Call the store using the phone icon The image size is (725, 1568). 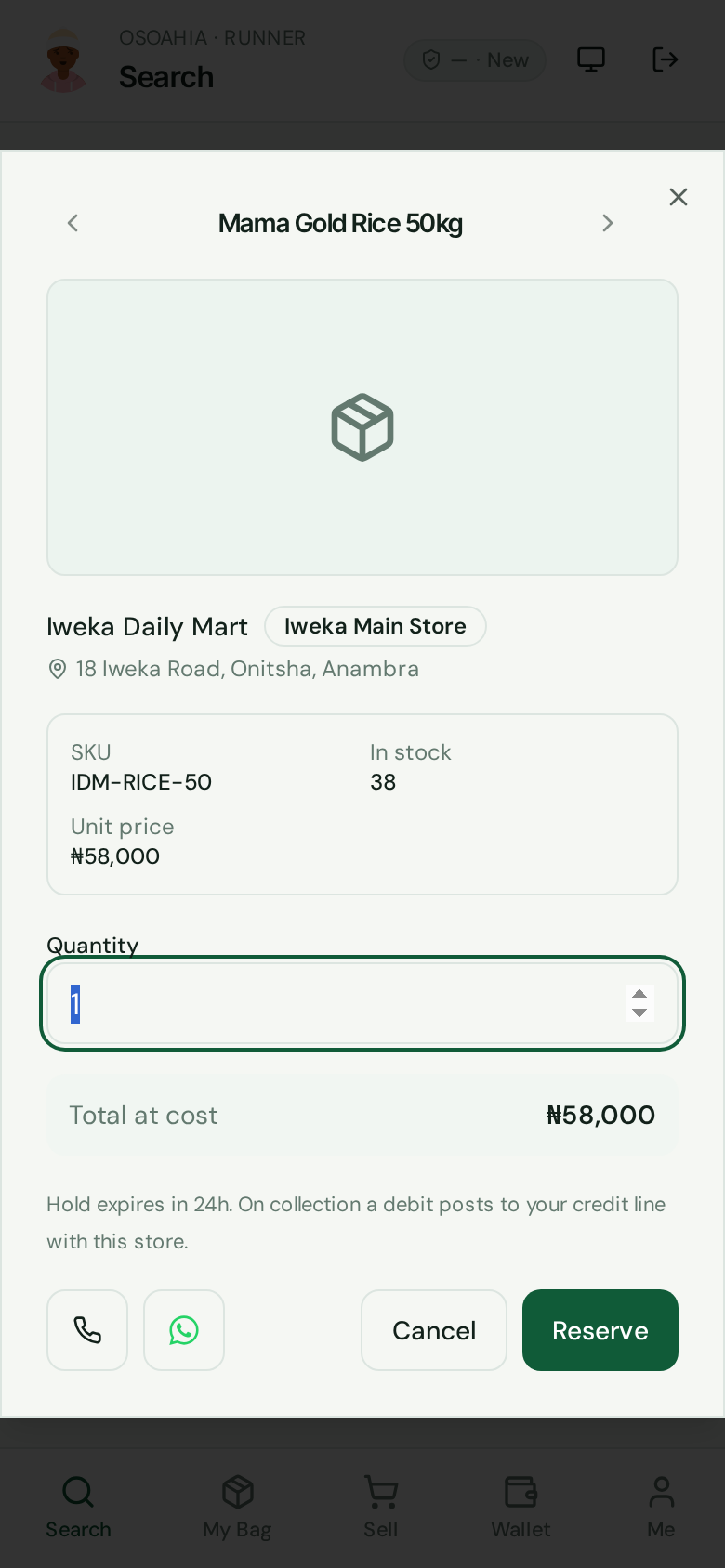click(87, 1330)
